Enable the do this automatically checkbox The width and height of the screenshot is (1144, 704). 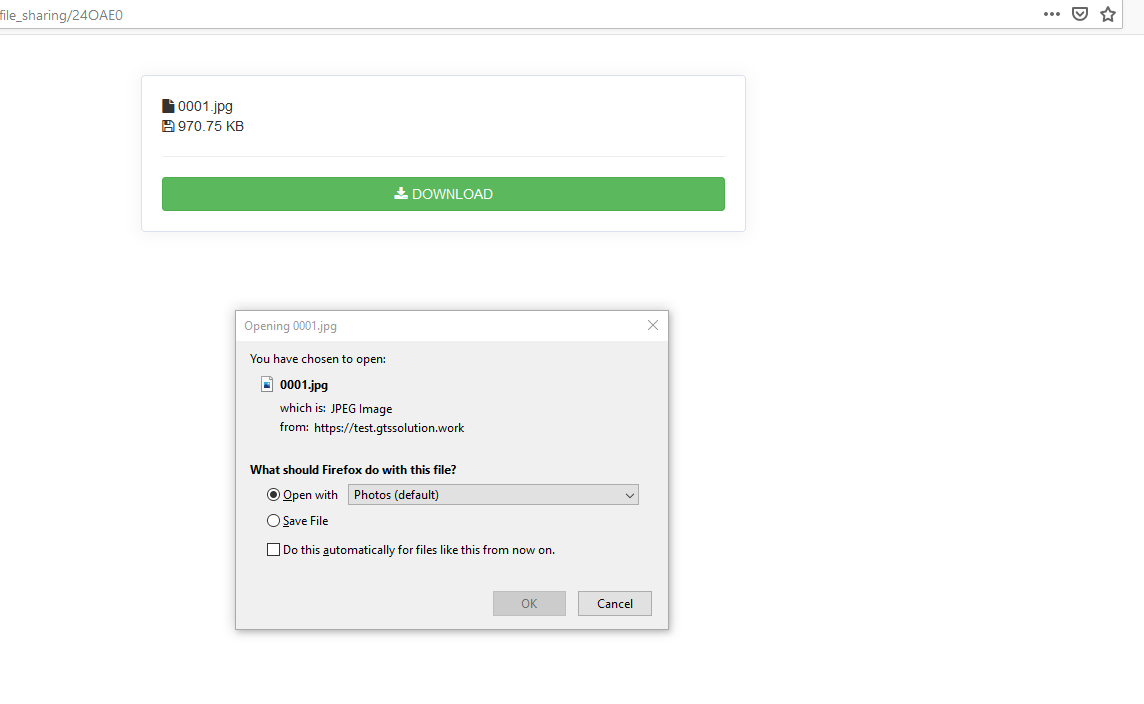point(273,549)
